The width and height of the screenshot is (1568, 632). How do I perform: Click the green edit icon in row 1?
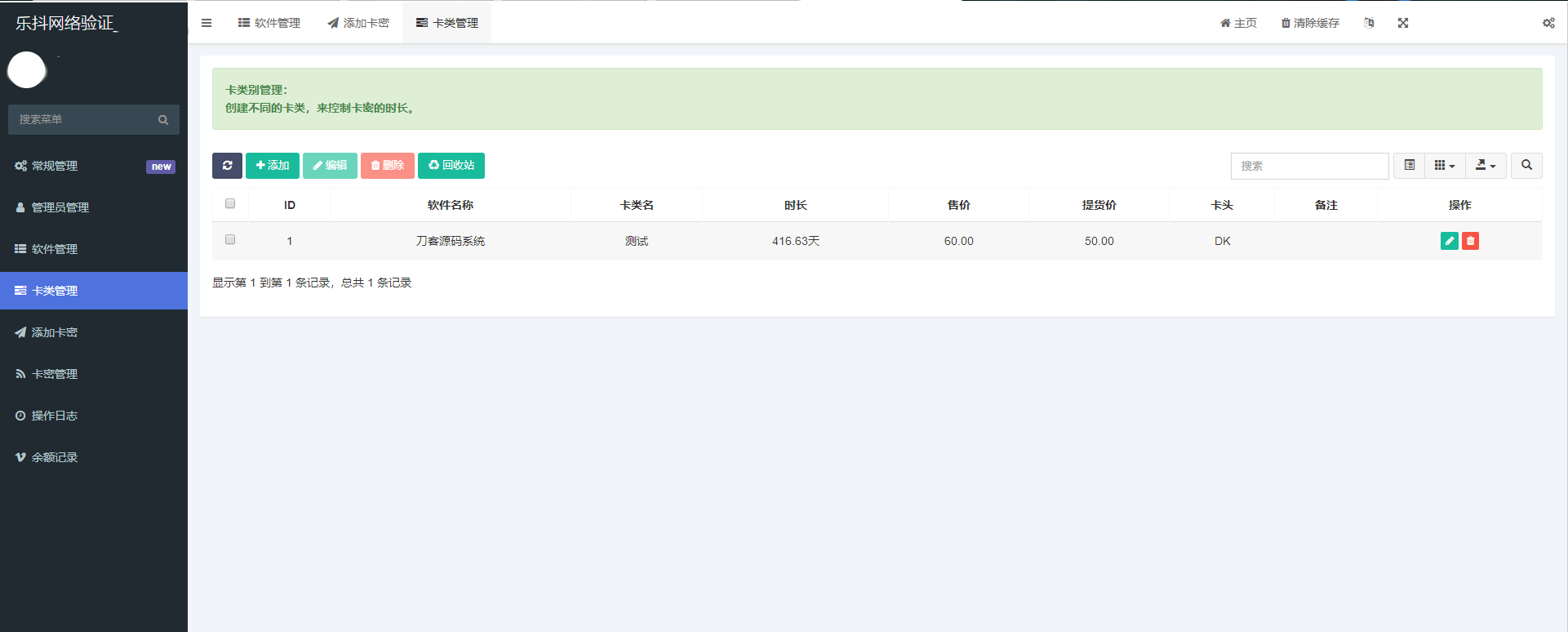tap(1449, 241)
